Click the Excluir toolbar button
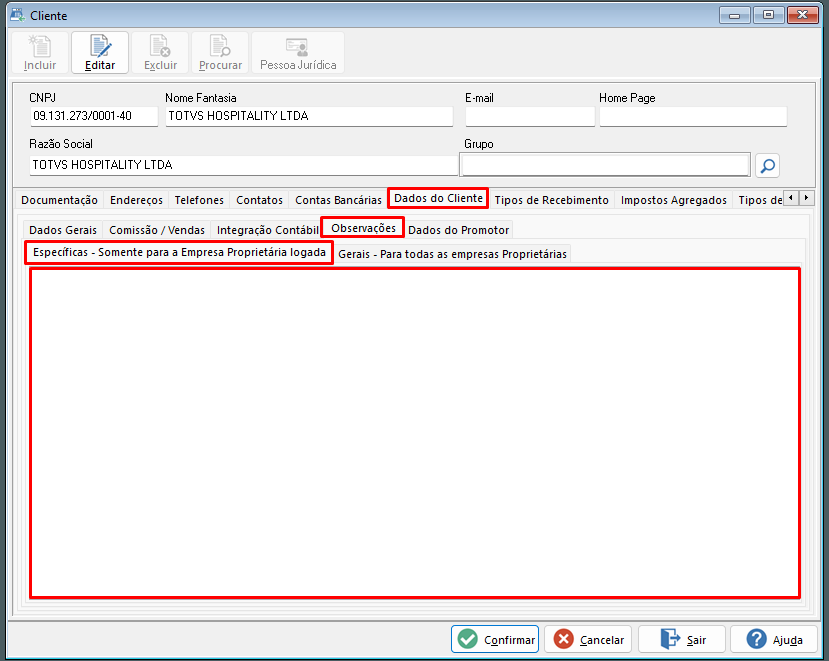This screenshot has width=829, height=661. click(160, 52)
